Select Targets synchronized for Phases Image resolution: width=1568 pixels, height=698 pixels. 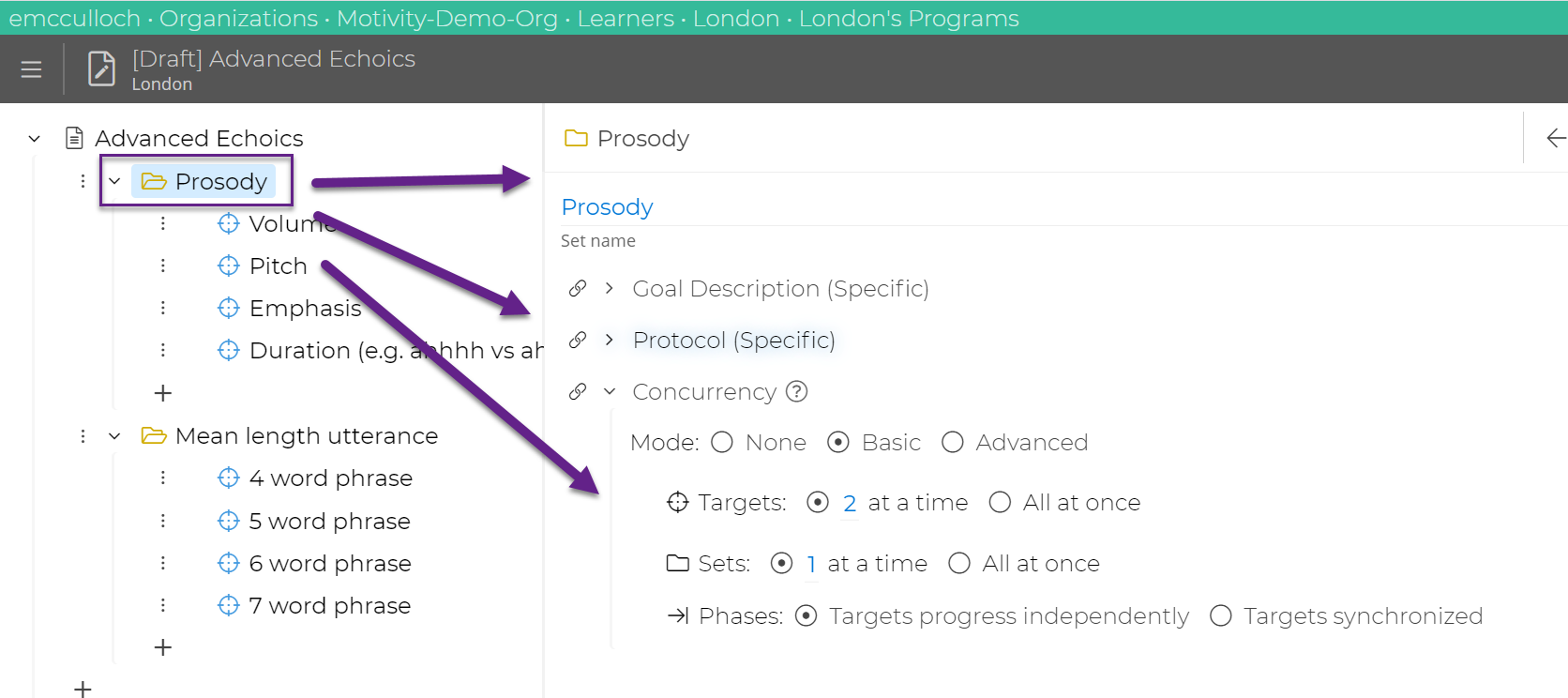pyautogui.click(x=1220, y=615)
